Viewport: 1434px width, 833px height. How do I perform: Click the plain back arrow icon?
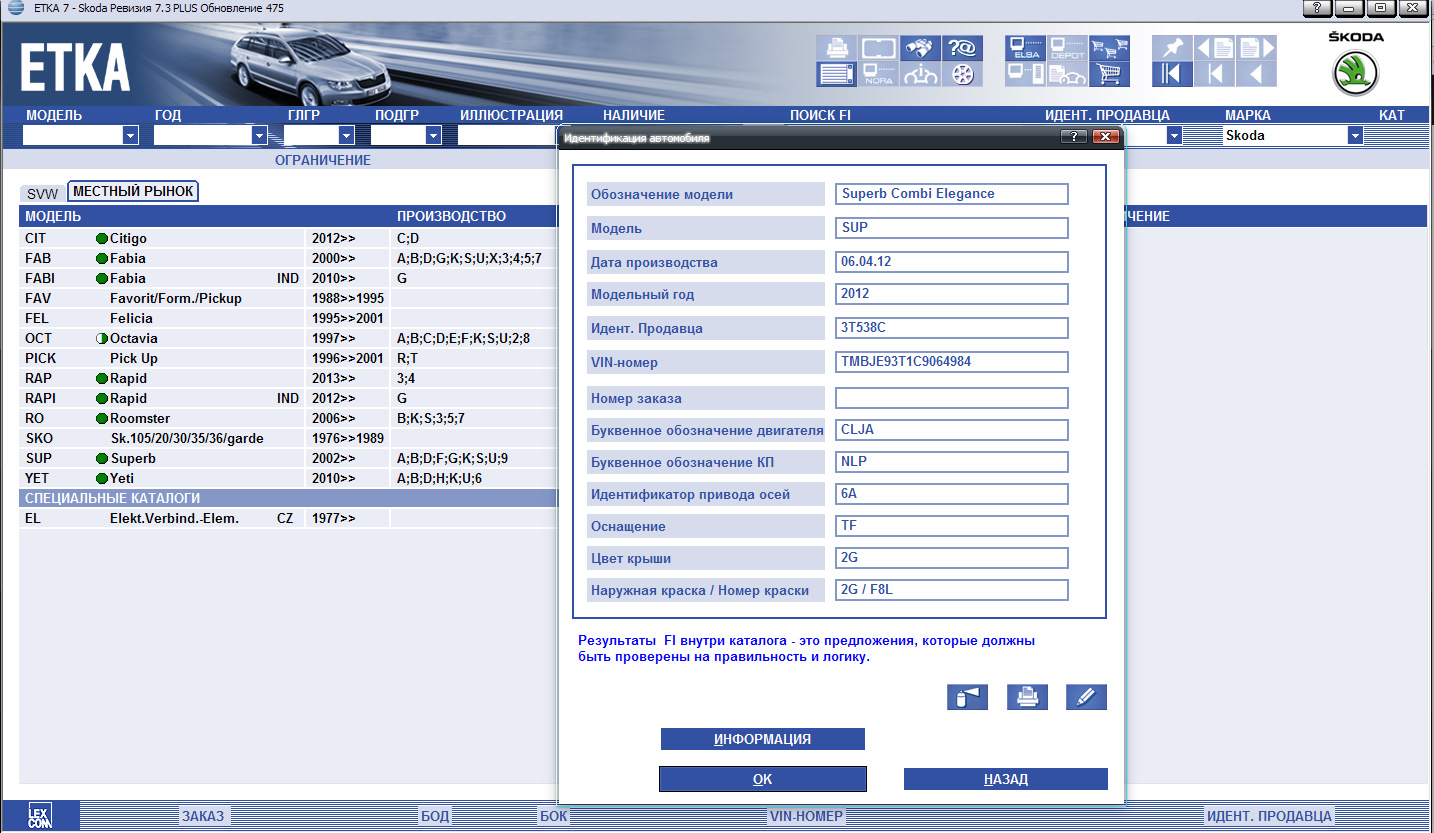(1256, 74)
